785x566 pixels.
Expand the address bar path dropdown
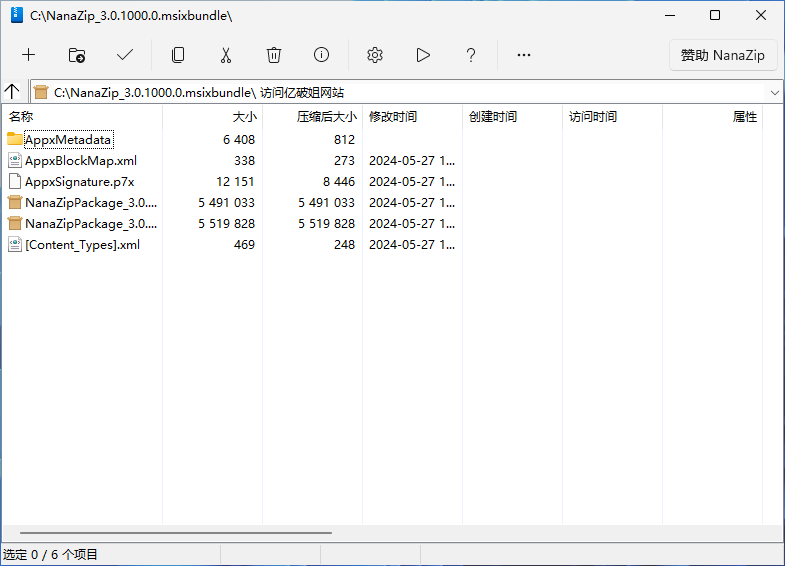tap(775, 92)
